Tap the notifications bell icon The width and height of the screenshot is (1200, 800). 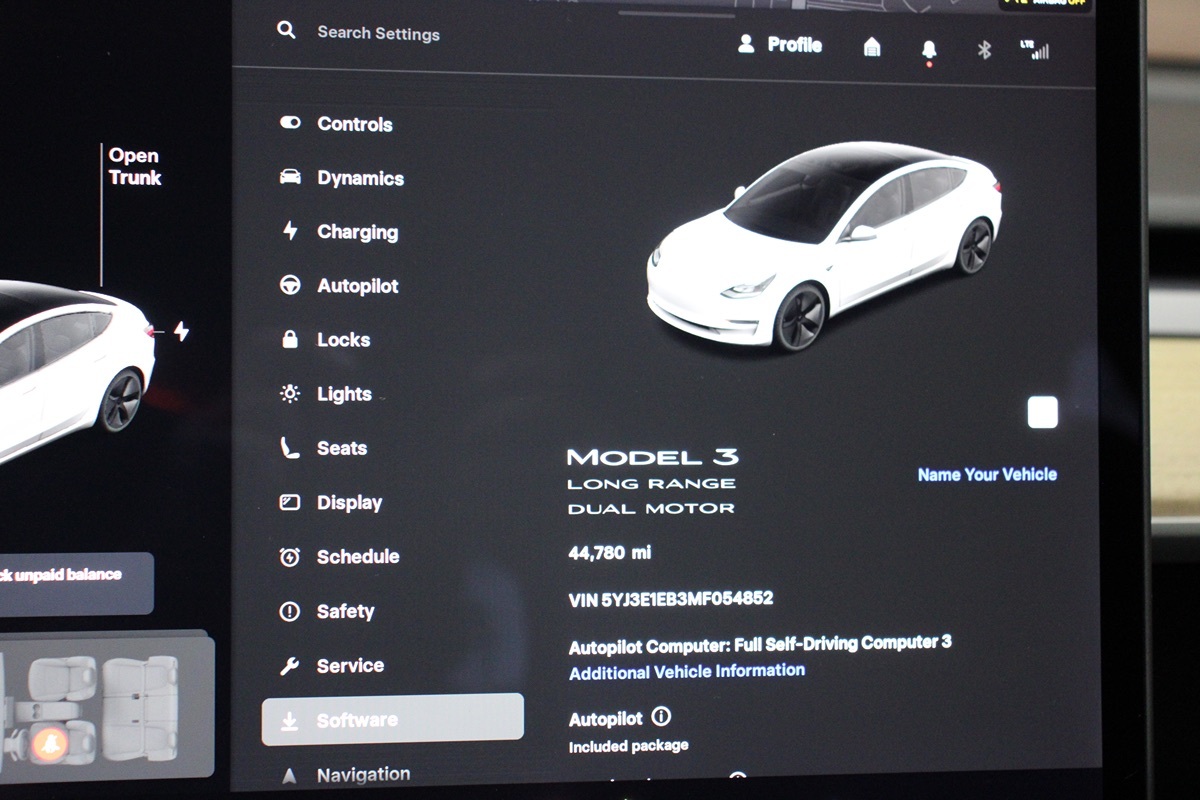[929, 49]
